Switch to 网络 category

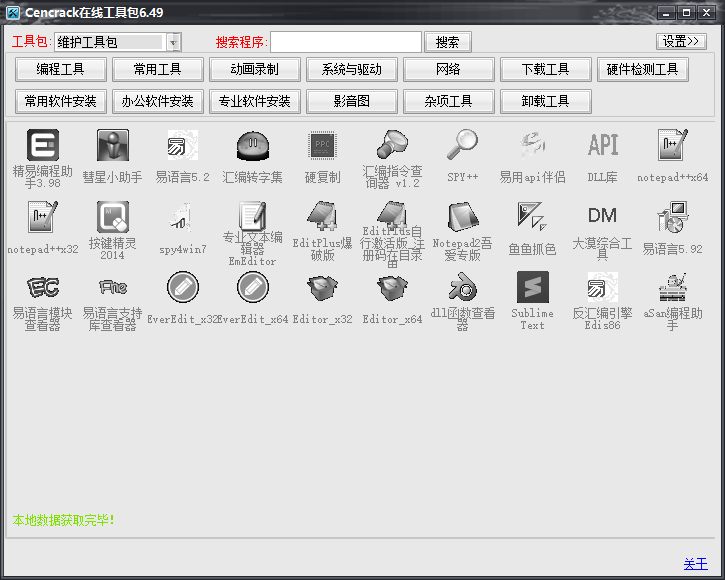(x=449, y=69)
